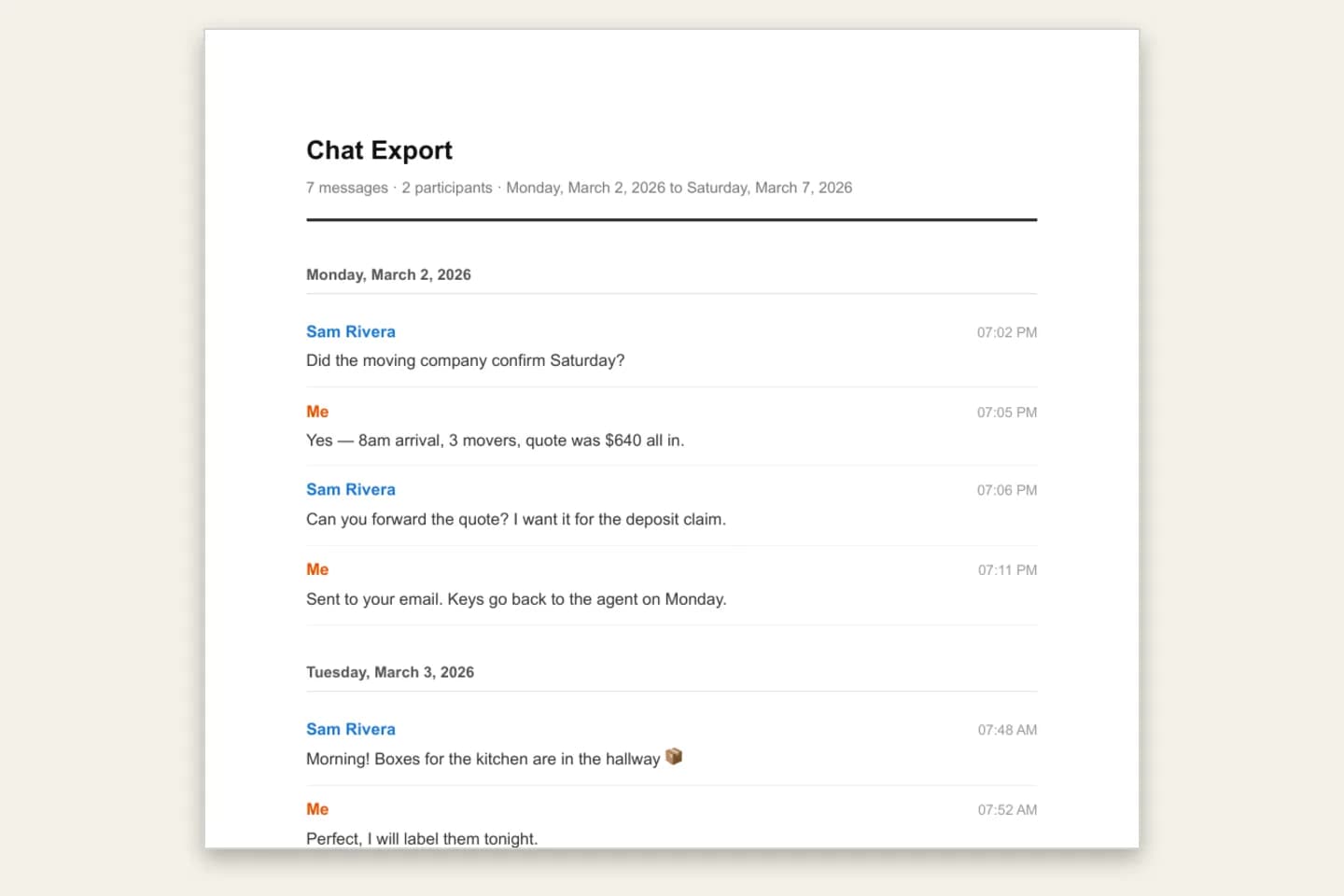Click the 07:05 PM timestamp

(x=1007, y=413)
